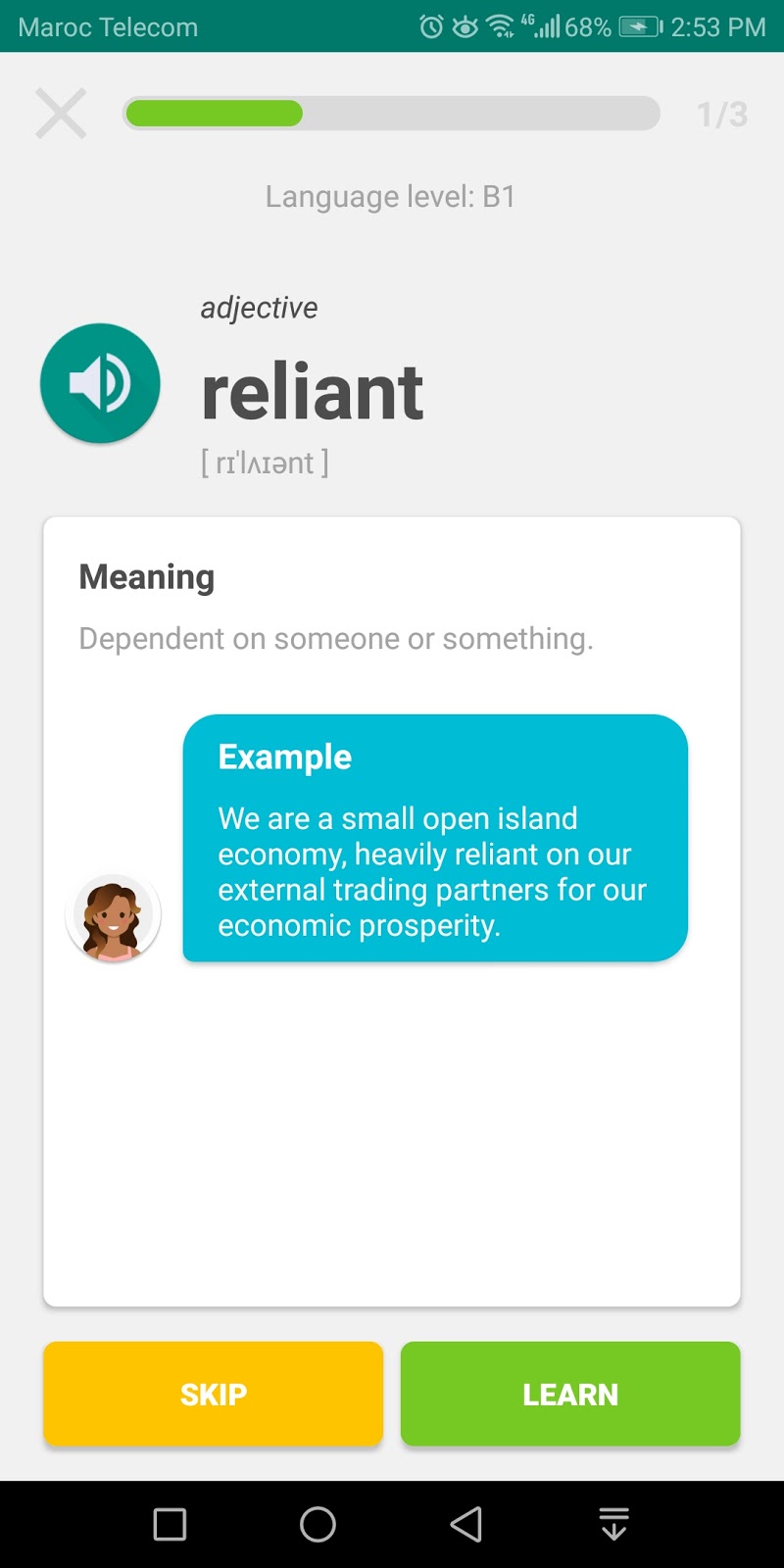
Task: Open Android recent apps square button
Action: 170,1524
